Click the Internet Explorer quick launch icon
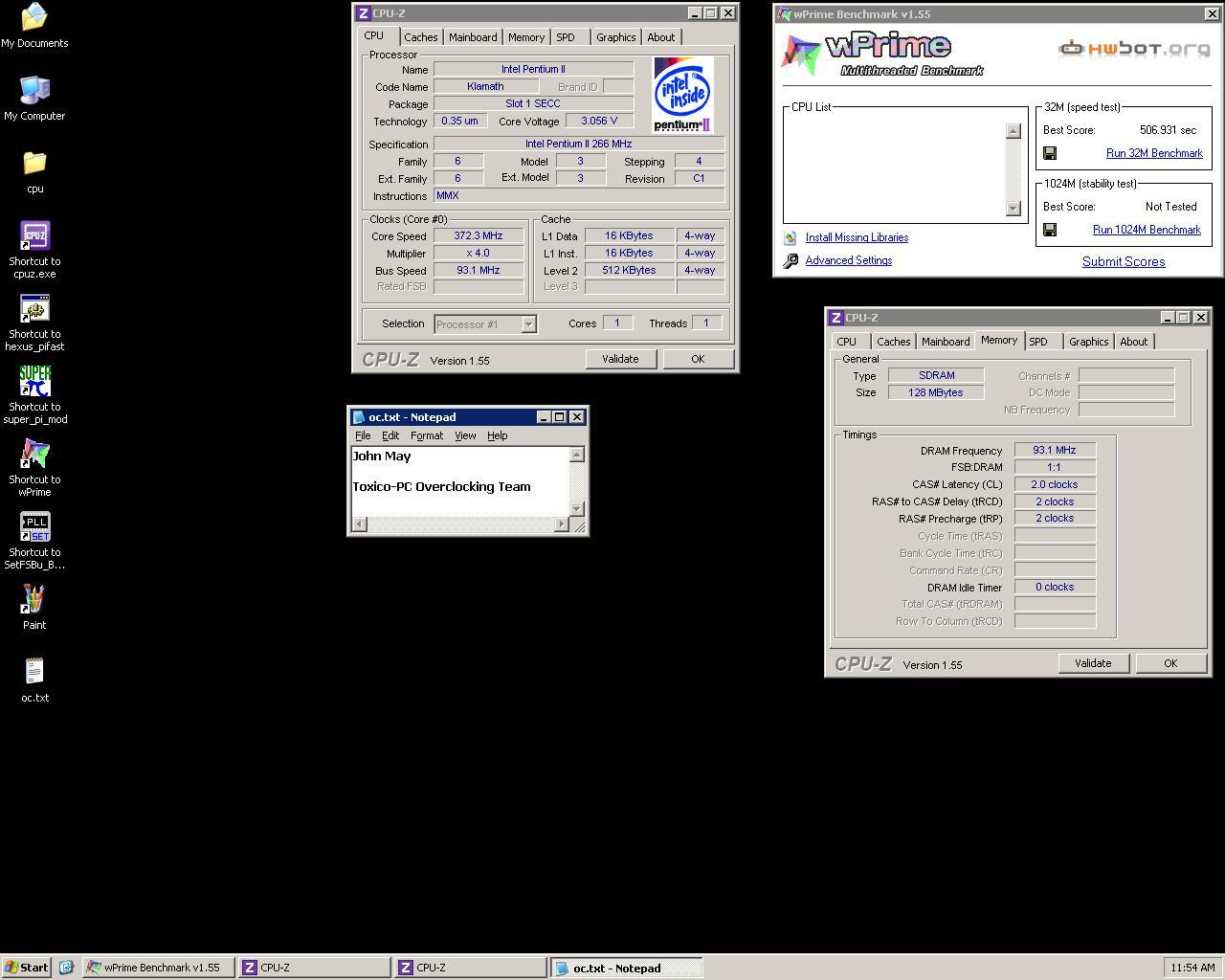This screenshot has height=980, width=1225. [x=66, y=968]
